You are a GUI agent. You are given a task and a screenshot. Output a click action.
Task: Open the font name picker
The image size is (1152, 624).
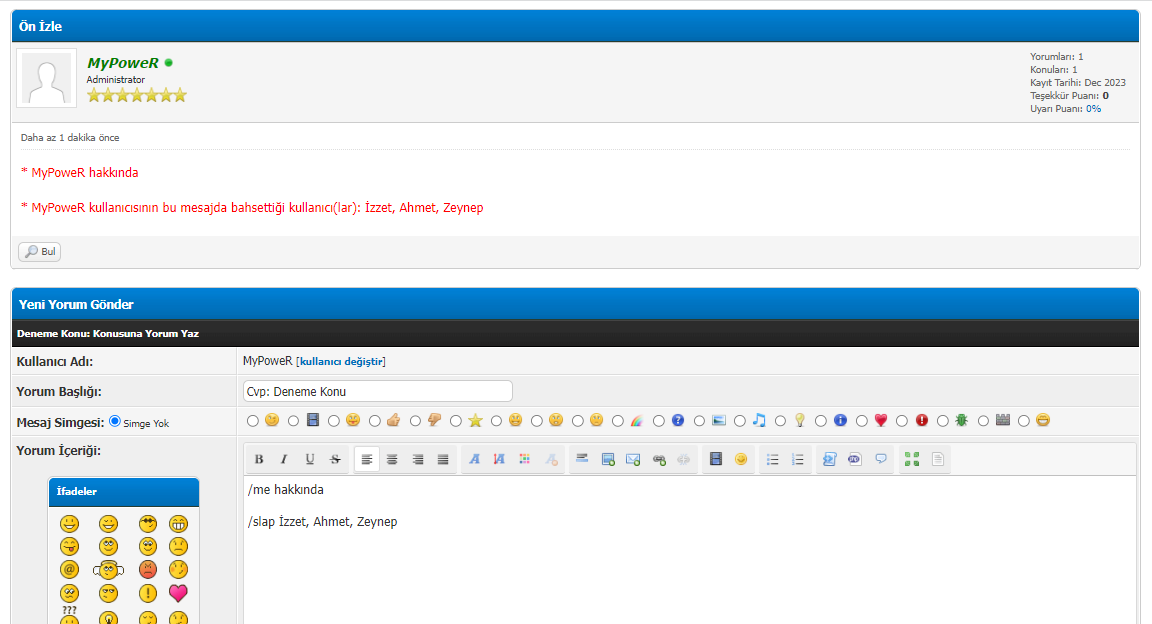pos(474,459)
